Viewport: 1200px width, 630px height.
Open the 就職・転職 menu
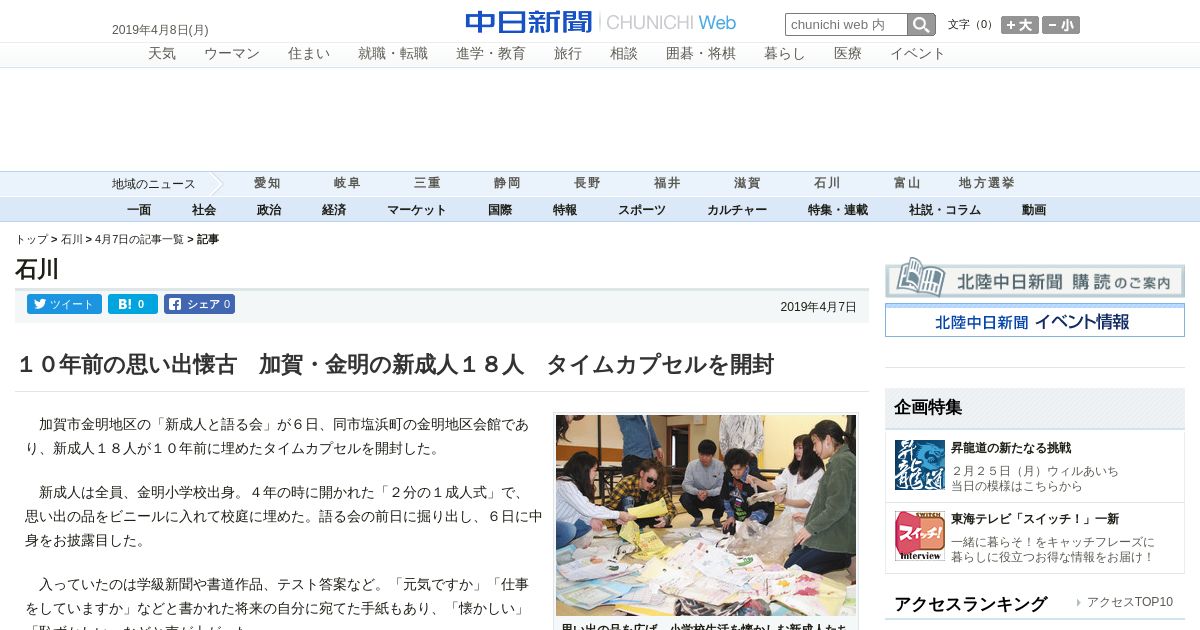tap(393, 54)
